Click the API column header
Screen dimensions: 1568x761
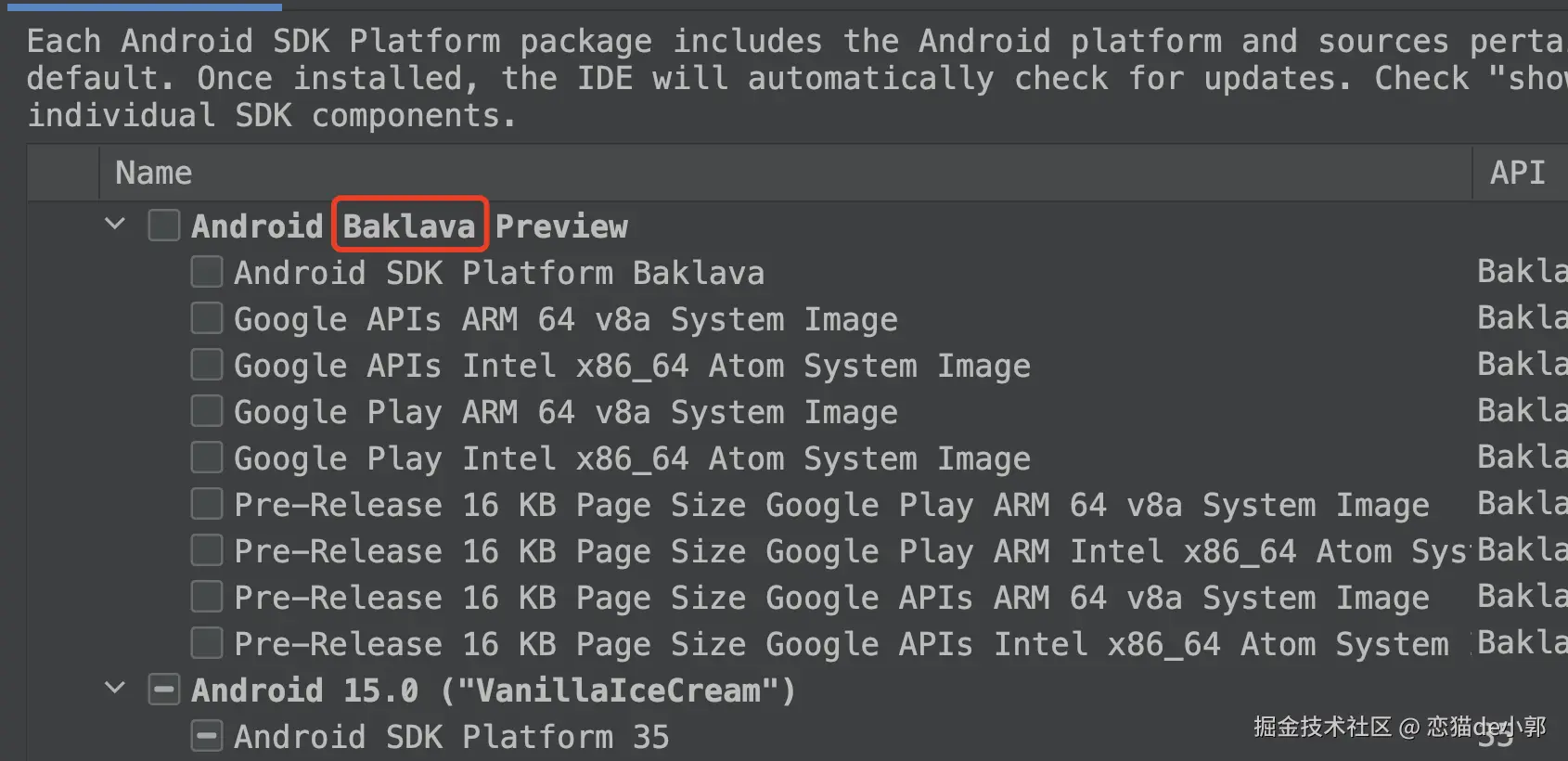[x=1517, y=173]
